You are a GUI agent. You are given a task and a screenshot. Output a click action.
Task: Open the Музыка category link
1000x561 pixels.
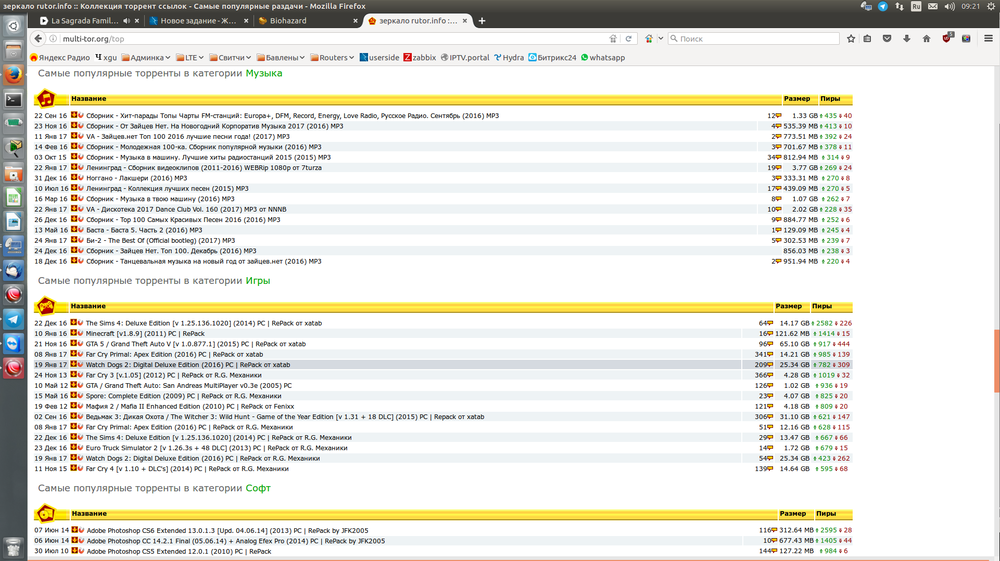point(264,73)
